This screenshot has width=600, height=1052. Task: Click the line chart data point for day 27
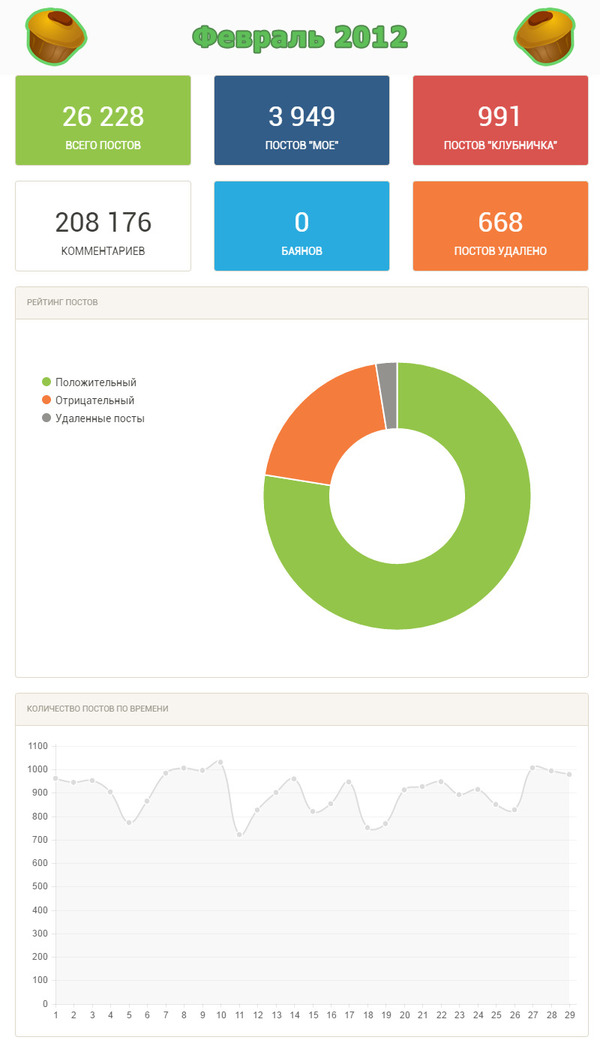click(532, 767)
